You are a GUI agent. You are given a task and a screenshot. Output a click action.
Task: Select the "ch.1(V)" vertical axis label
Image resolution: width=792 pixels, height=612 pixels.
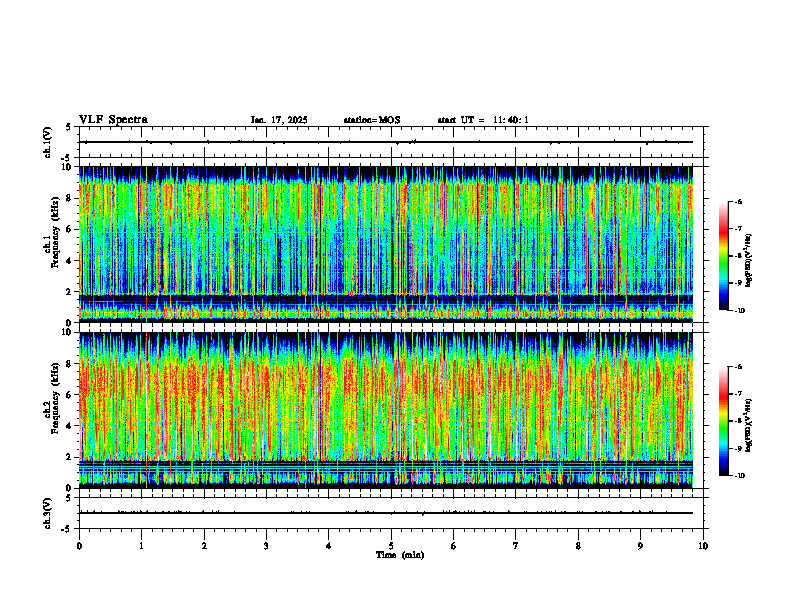click(48, 142)
